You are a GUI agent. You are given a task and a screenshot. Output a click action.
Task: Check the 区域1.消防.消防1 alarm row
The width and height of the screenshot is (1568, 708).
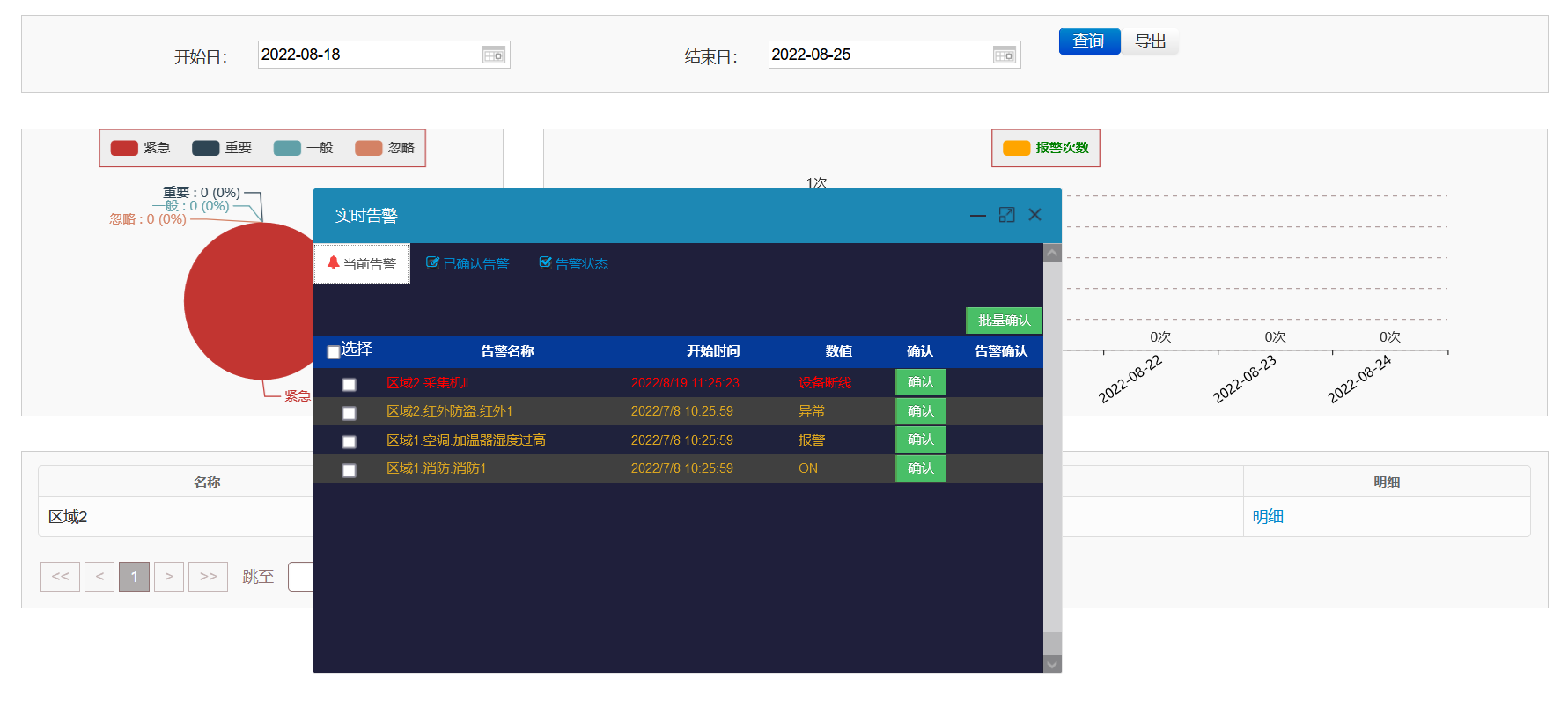349,470
